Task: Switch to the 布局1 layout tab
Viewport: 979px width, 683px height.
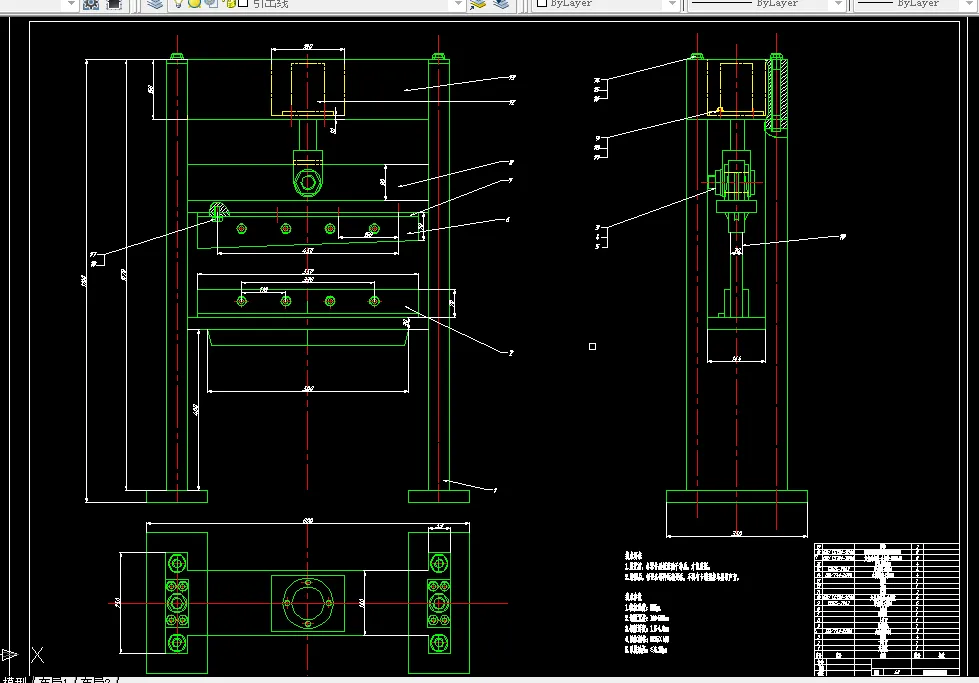Action: (53, 680)
